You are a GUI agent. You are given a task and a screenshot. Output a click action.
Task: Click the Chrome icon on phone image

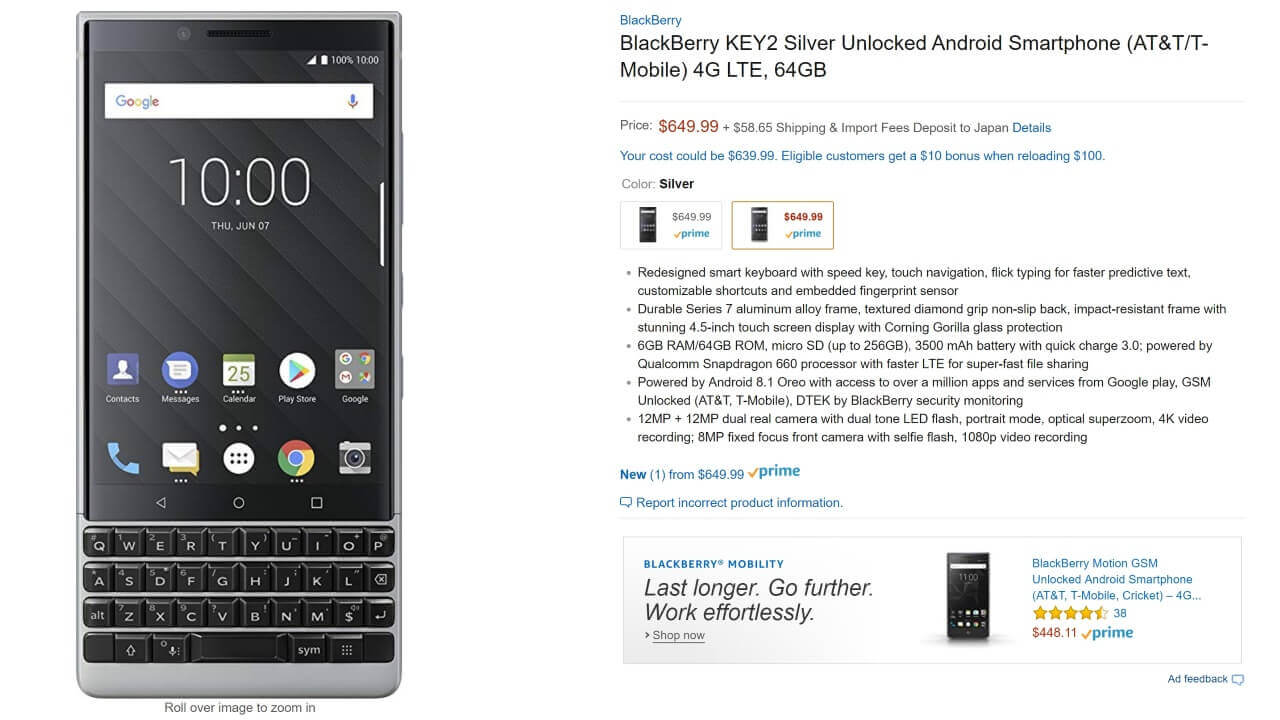point(296,459)
